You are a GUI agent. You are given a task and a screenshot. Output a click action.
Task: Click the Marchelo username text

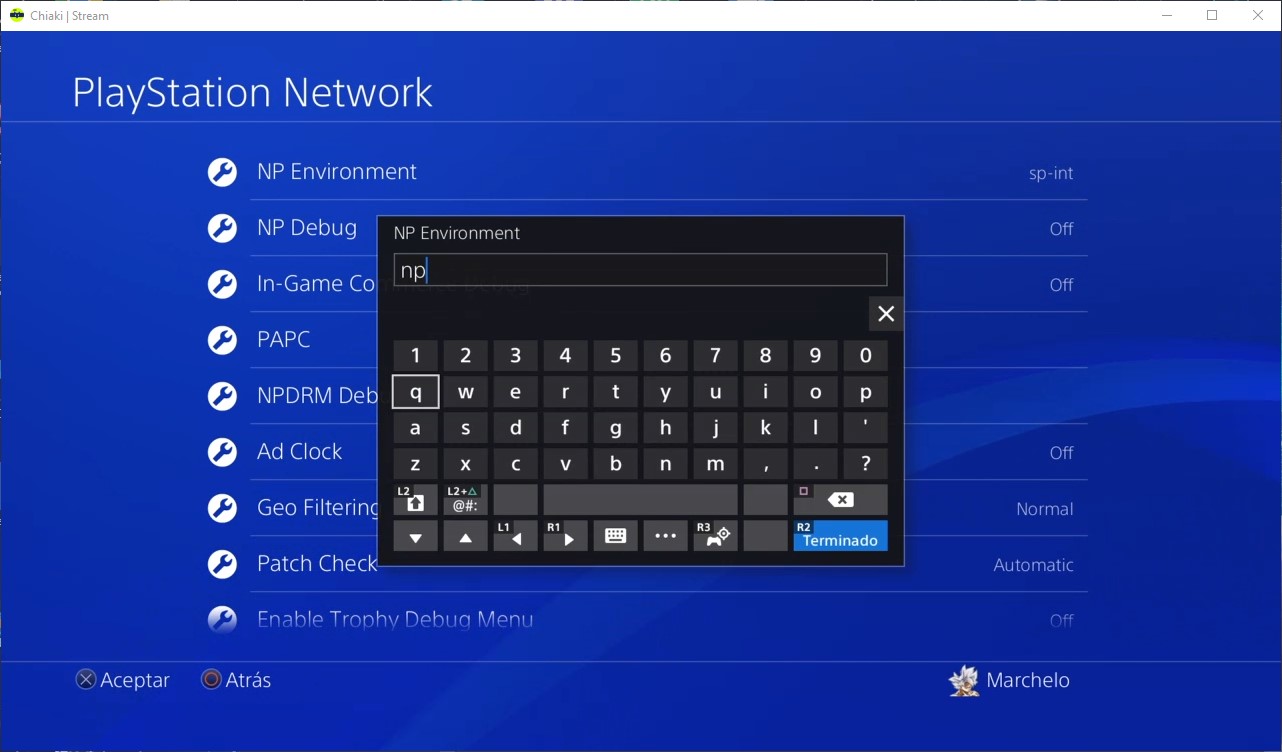click(1028, 680)
